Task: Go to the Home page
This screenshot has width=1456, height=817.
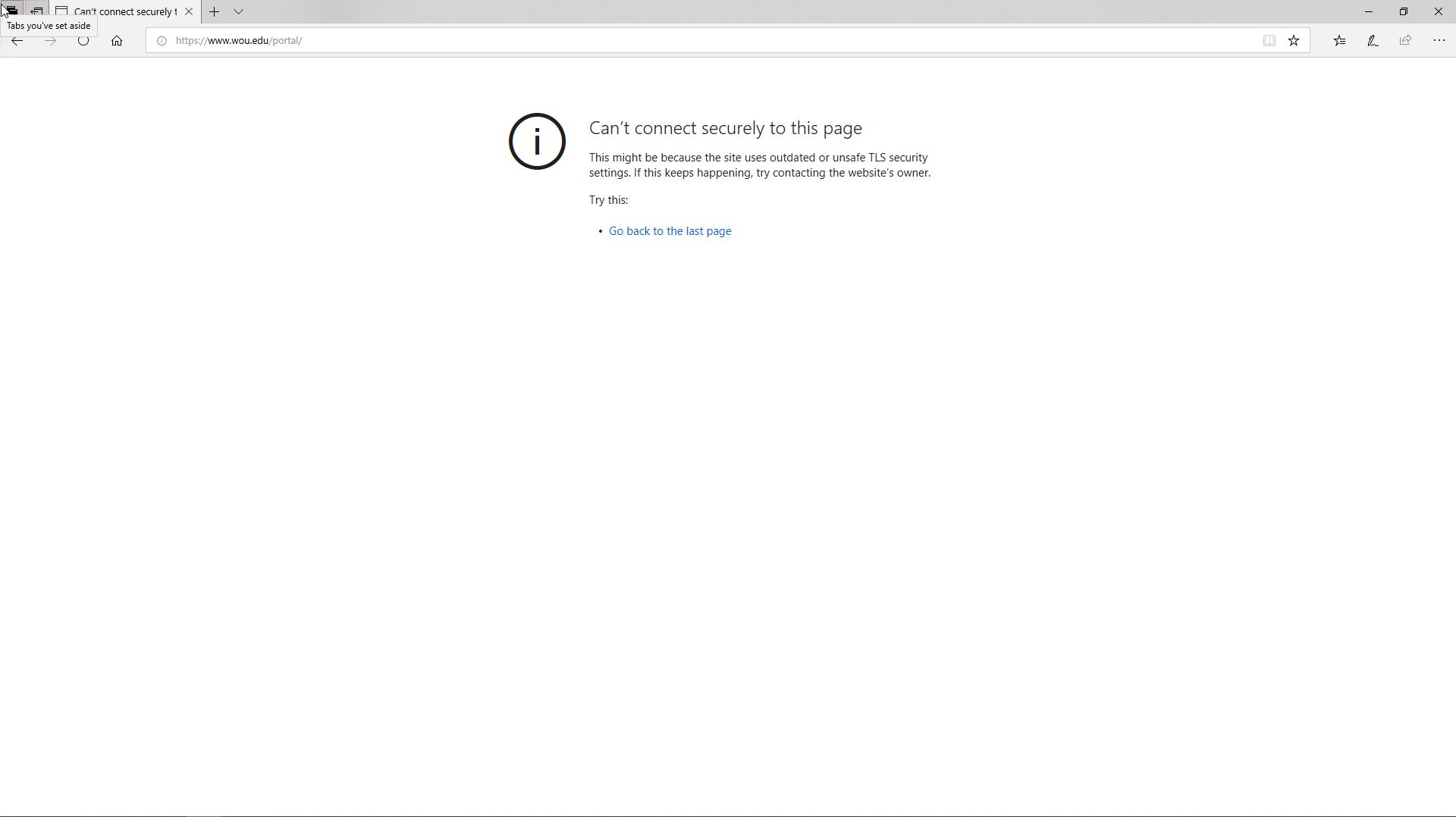Action: 117,41
